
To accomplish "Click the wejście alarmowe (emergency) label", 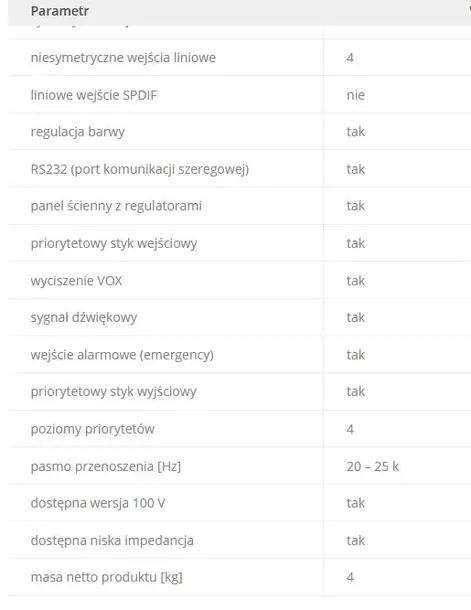I will pyautogui.click(x=122, y=355).
